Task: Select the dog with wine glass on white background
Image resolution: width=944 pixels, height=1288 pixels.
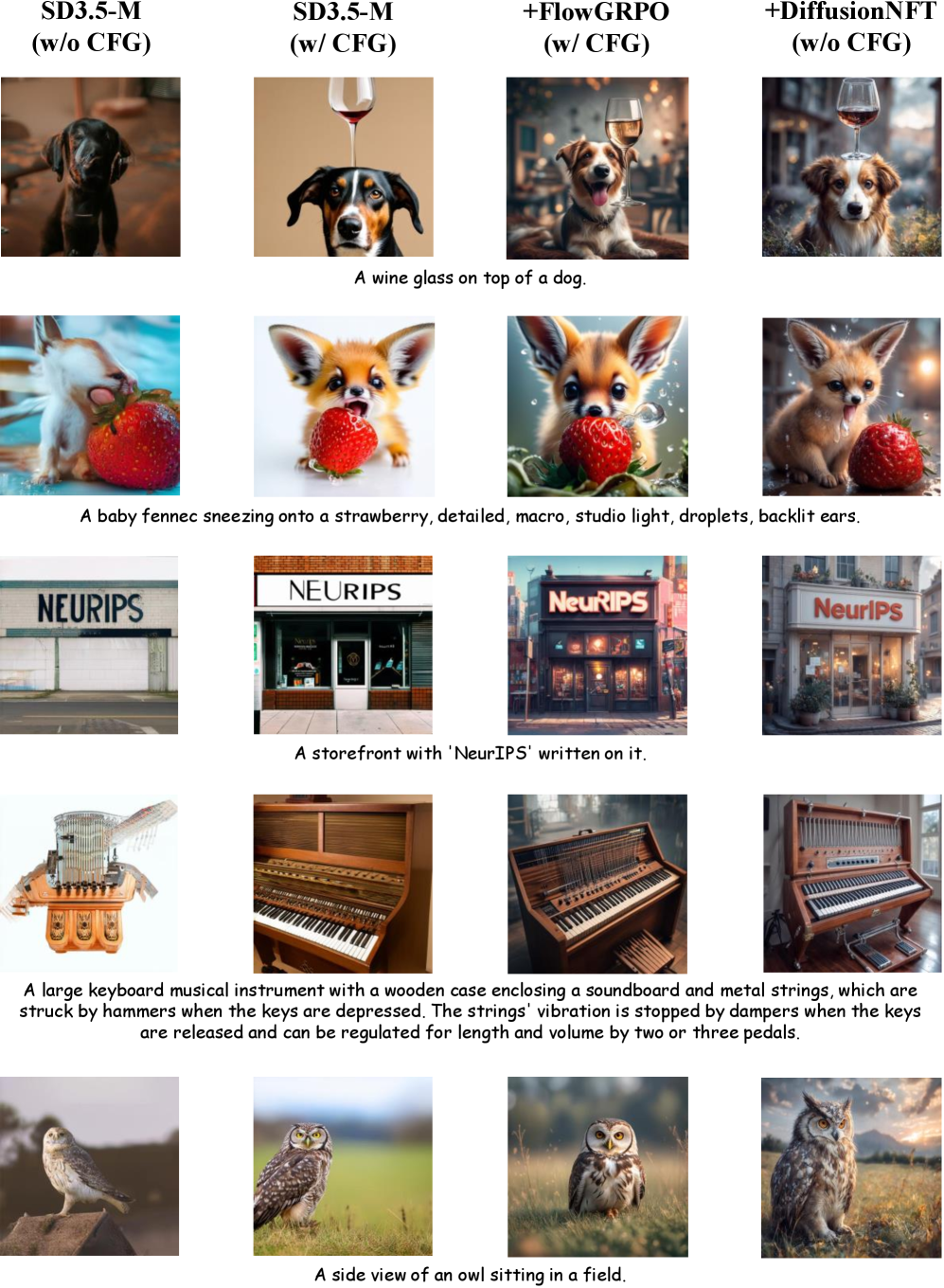Action: point(343,167)
